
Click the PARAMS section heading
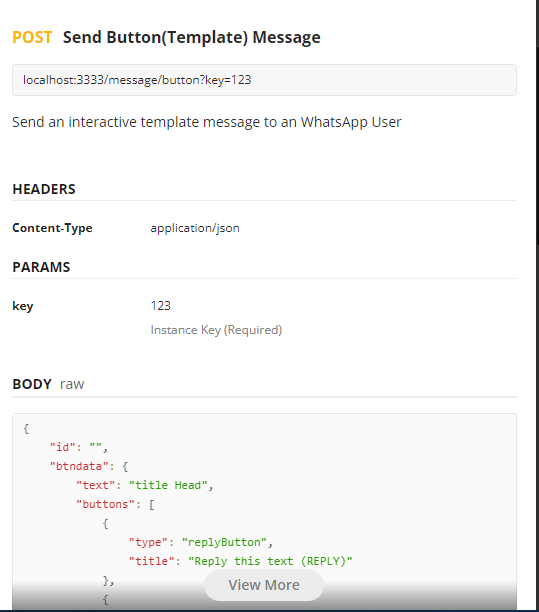click(x=41, y=267)
